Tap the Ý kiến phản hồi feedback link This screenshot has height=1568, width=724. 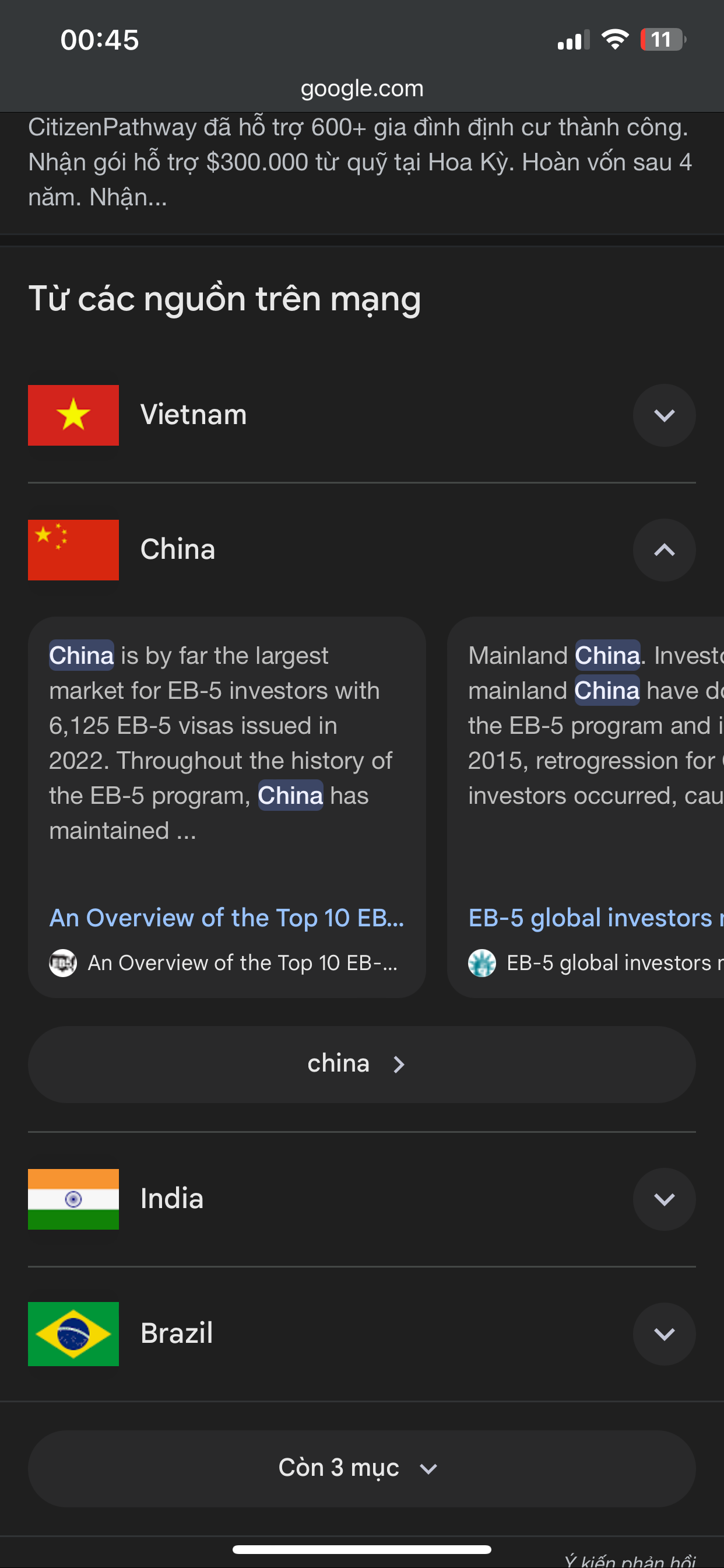[629, 1560]
